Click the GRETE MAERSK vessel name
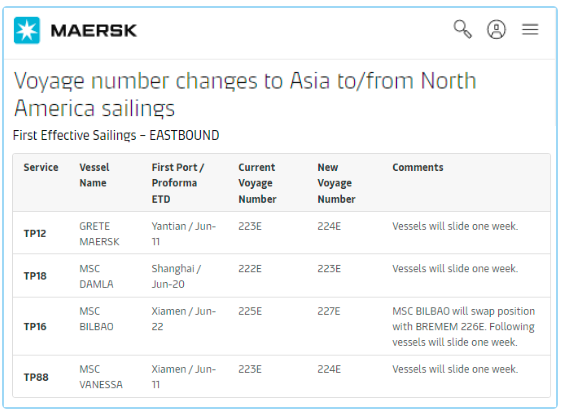The height and width of the screenshot is (414, 569). click(99, 234)
